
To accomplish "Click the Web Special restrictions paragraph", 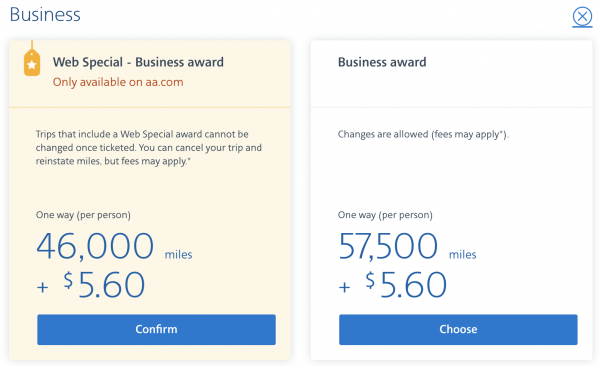I will (149, 148).
